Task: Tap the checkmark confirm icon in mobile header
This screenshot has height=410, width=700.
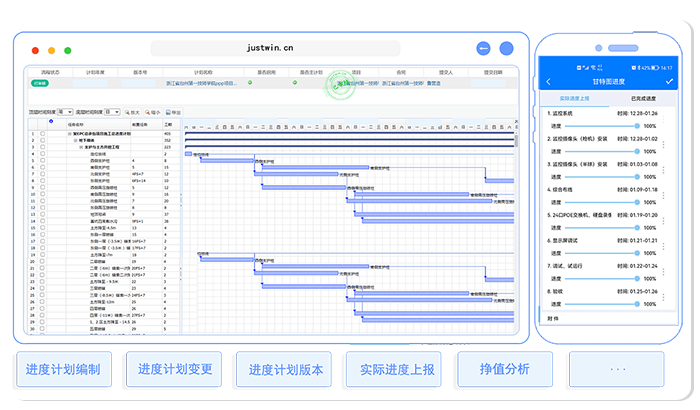Action: point(669,81)
